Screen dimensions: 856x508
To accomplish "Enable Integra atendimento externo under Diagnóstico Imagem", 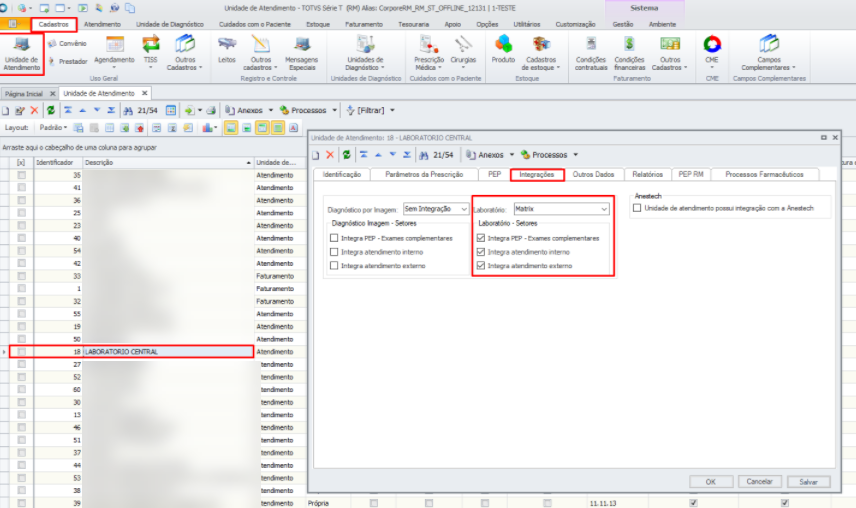I will coord(334,265).
